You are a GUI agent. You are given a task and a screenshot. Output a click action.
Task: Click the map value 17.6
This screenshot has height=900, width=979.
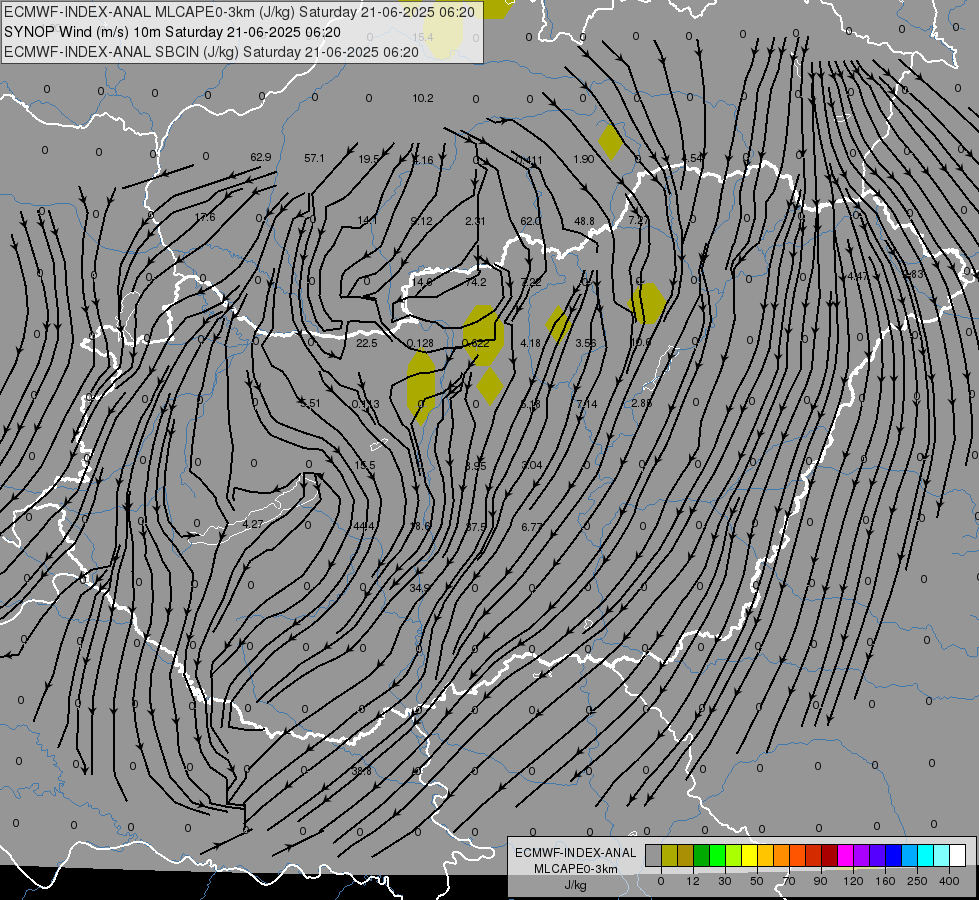(205, 217)
